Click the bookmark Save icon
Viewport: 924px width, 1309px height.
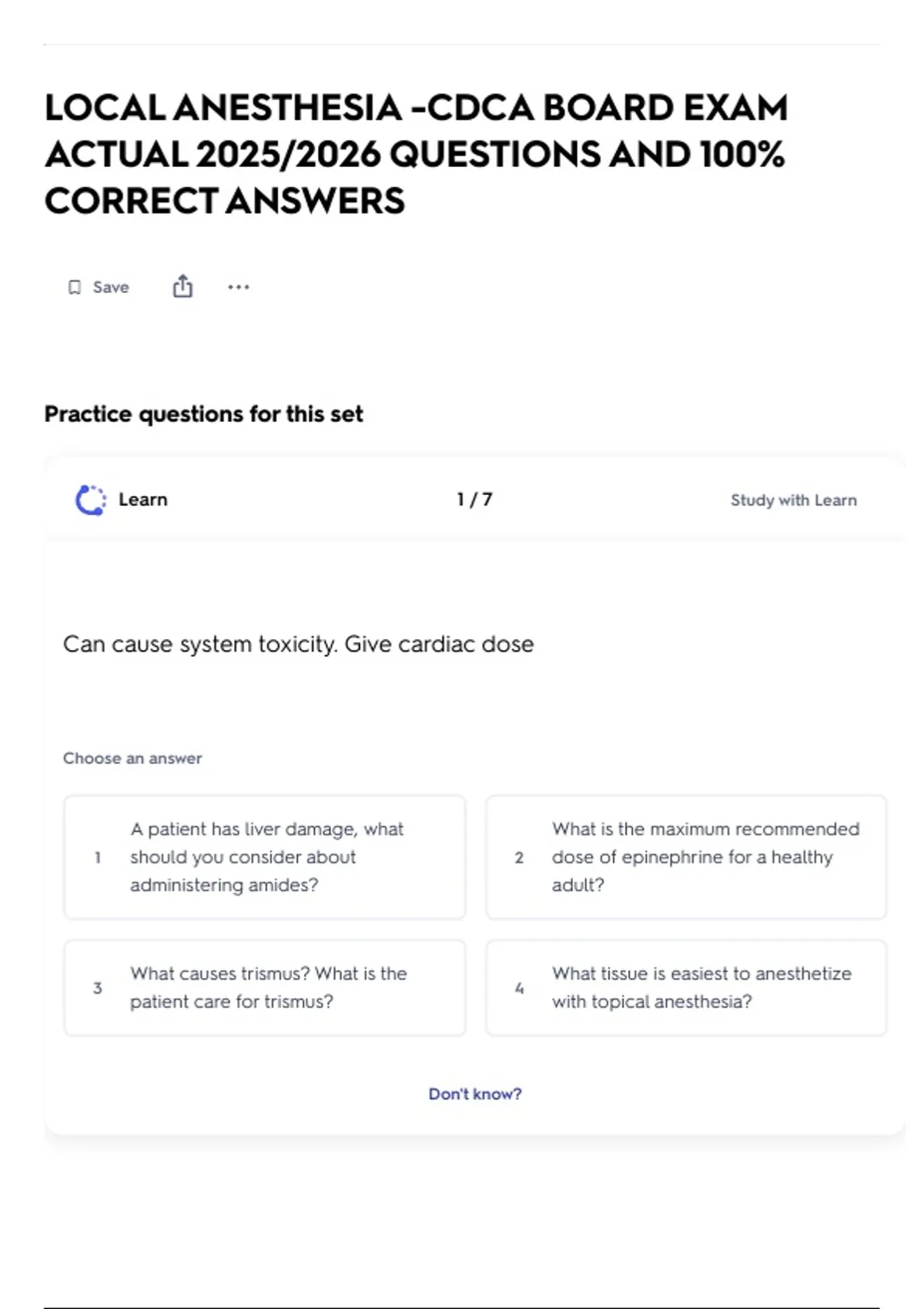(x=75, y=287)
